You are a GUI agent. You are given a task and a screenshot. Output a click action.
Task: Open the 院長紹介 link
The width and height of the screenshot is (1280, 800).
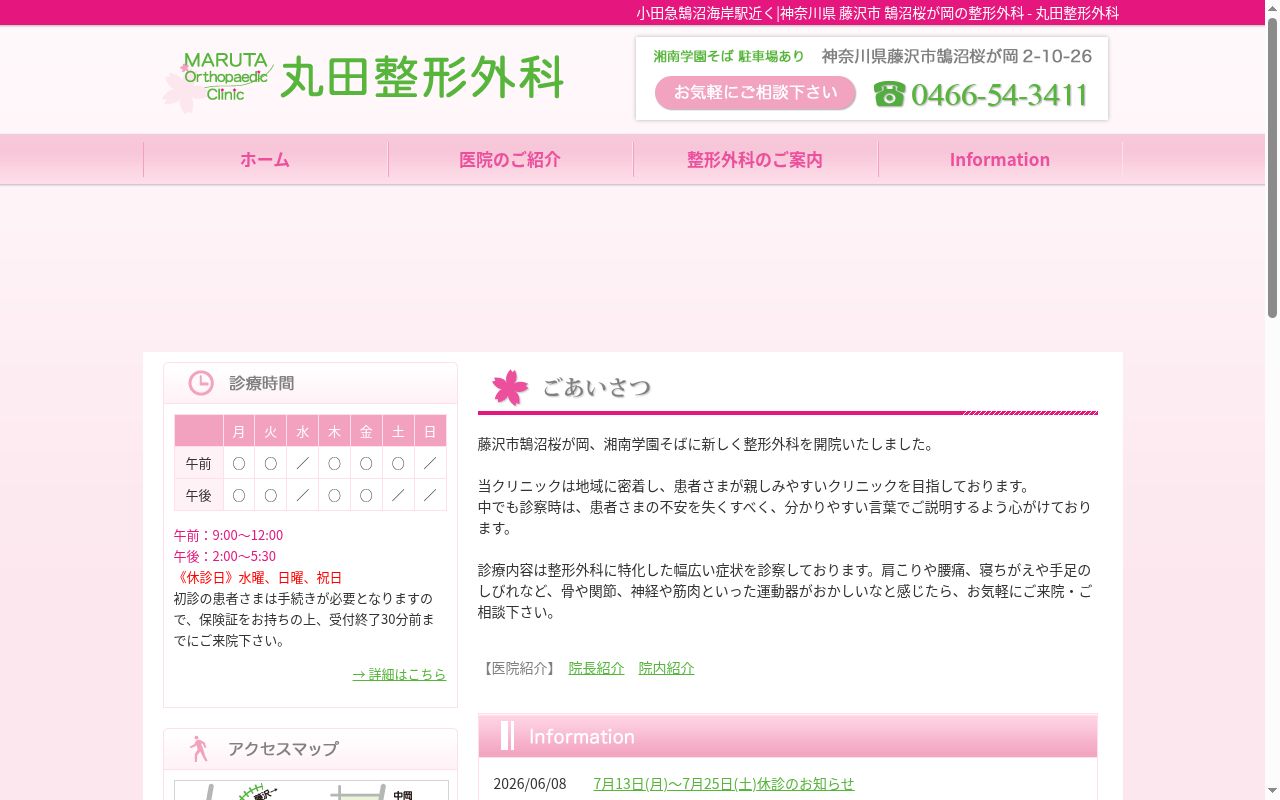click(x=596, y=668)
